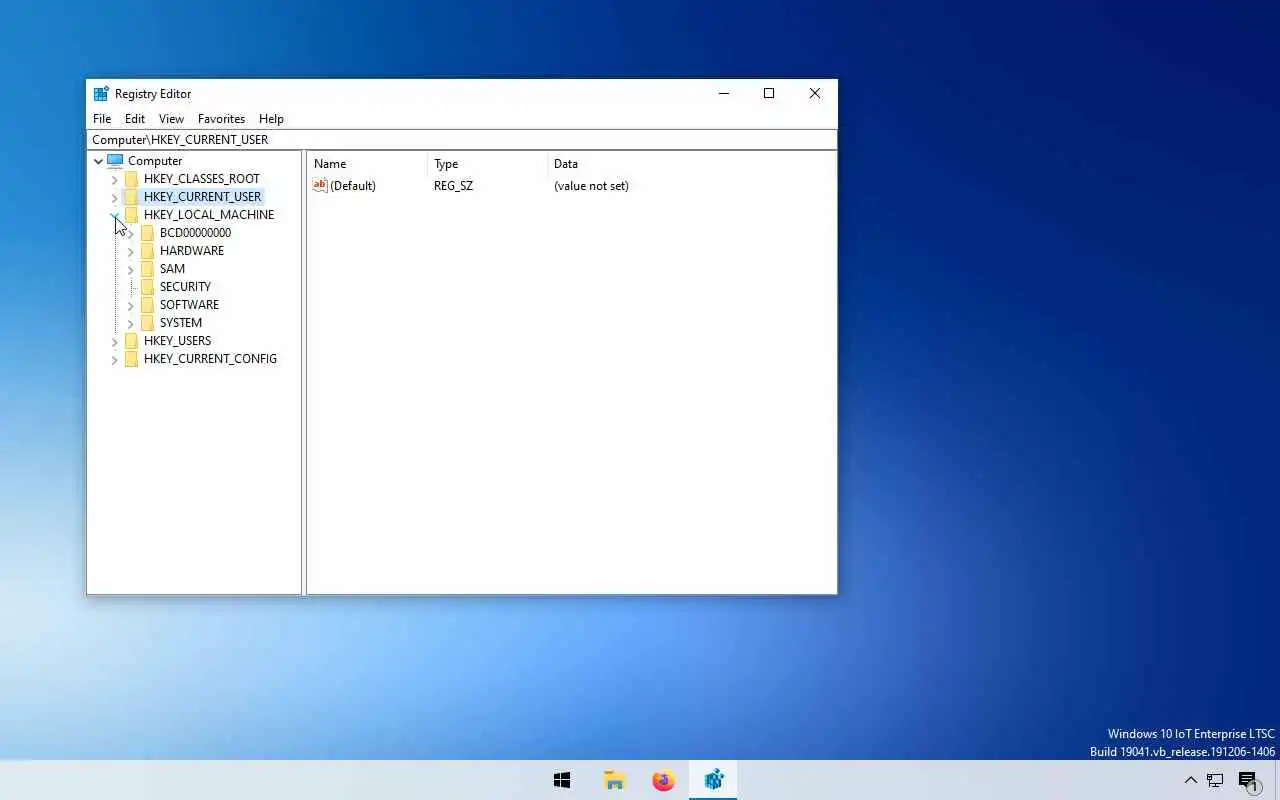Image resolution: width=1280 pixels, height=800 pixels.
Task: Open the Favorites menu
Action: tap(221, 118)
